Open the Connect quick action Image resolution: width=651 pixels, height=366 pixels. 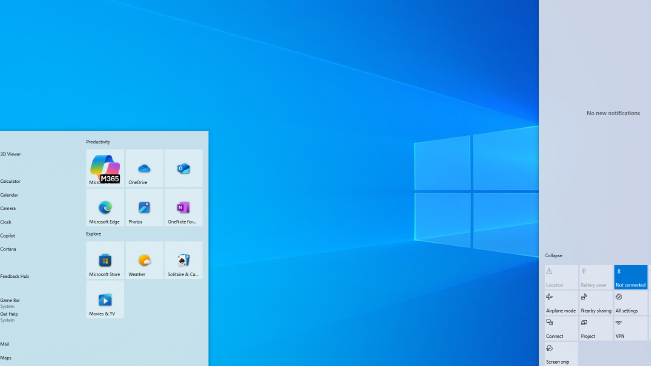click(x=561, y=328)
